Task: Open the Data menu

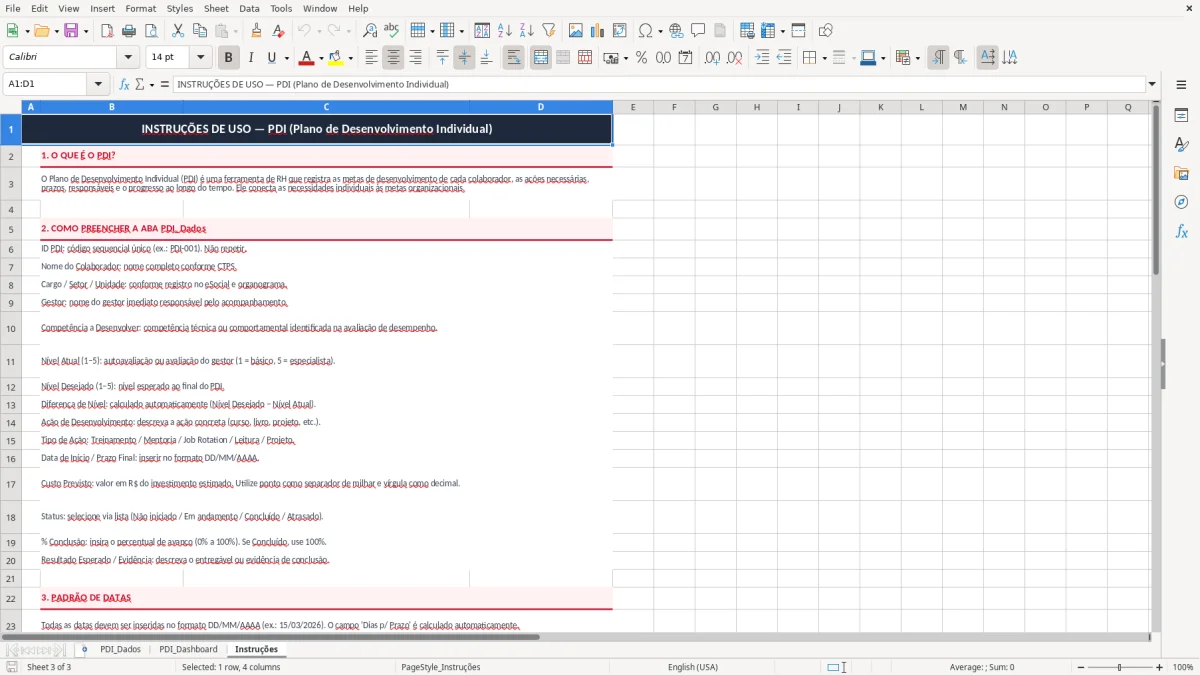Action: (249, 8)
